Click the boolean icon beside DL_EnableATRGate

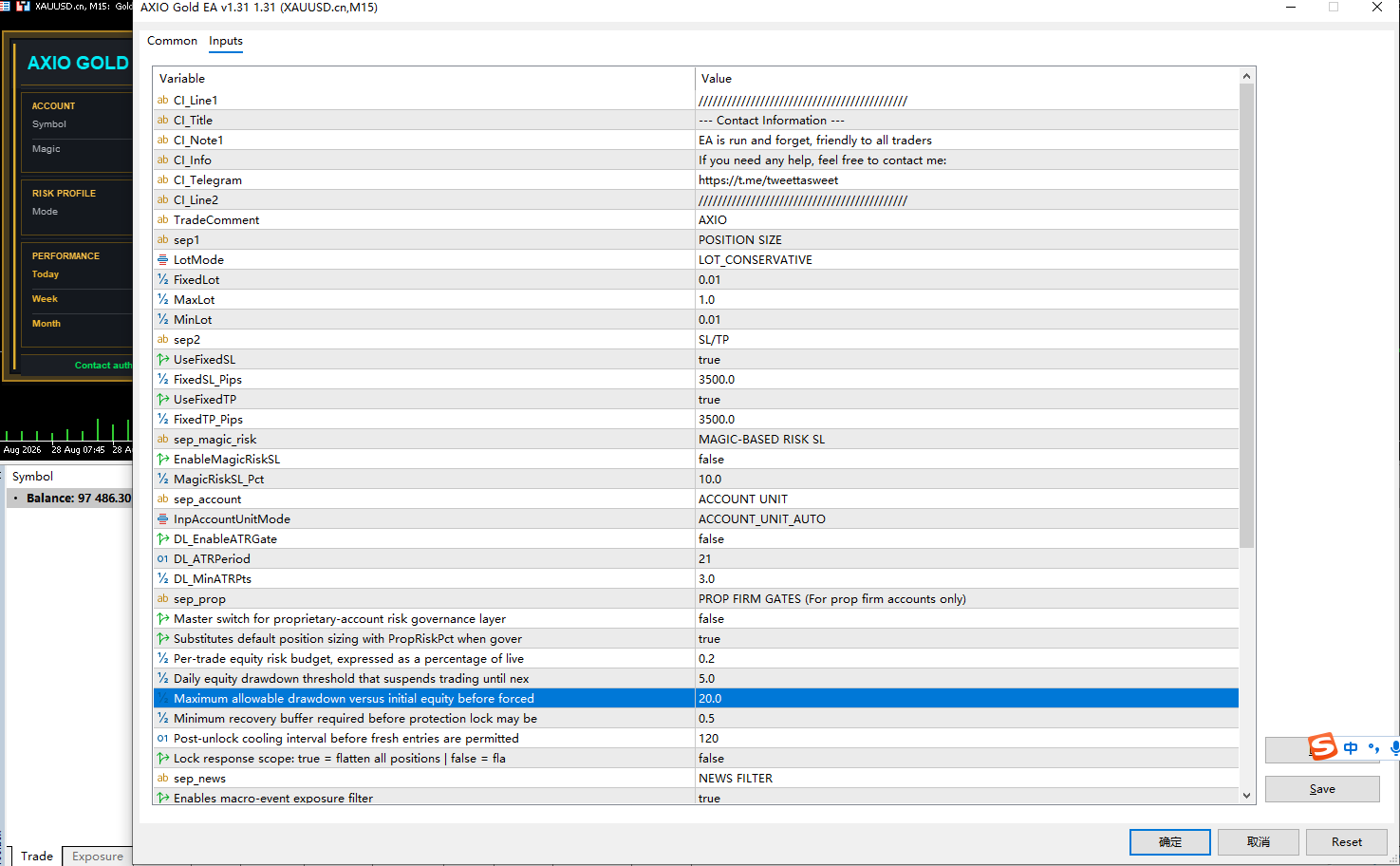(x=163, y=538)
